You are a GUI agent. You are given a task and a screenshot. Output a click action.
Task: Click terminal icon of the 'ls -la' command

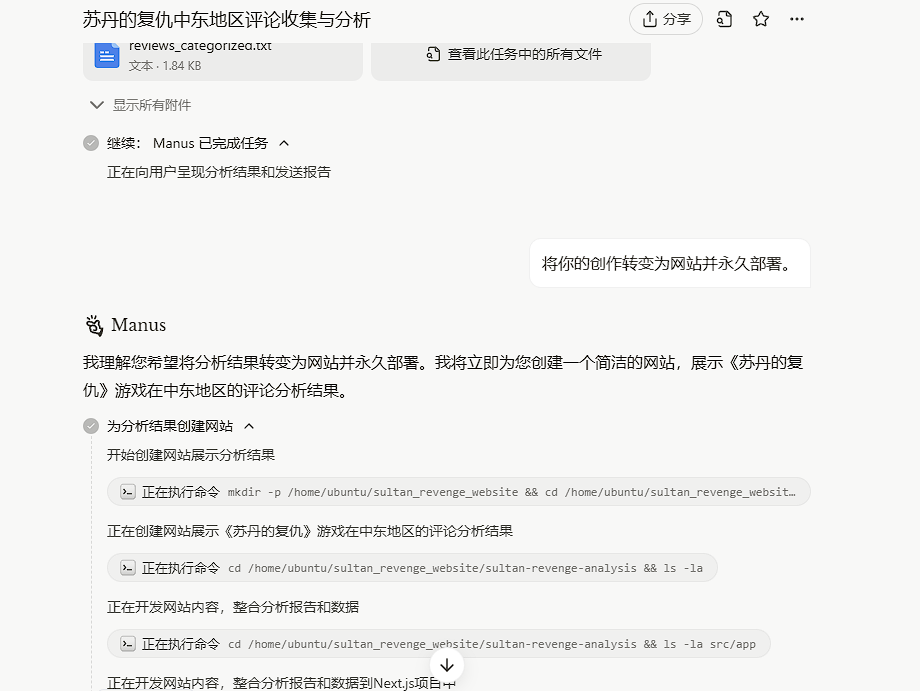click(x=128, y=568)
